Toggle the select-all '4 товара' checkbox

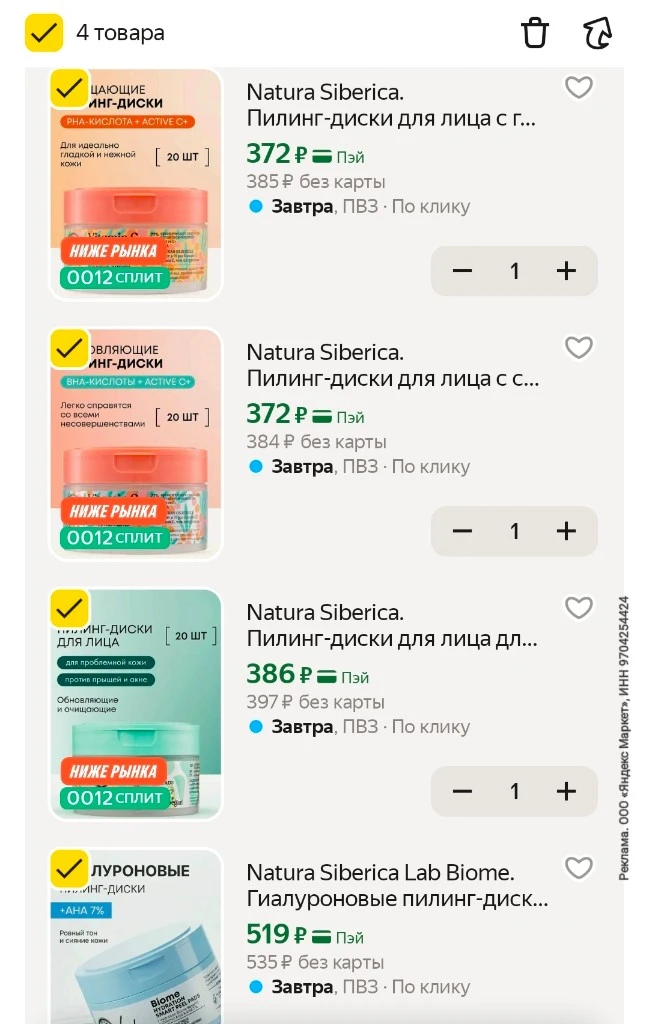pyautogui.click(x=44, y=33)
